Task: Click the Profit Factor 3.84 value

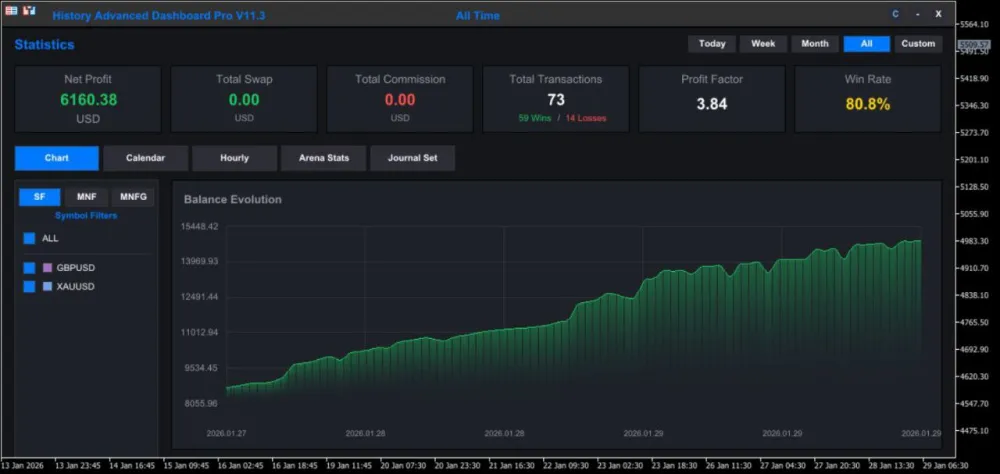Action: (x=712, y=104)
